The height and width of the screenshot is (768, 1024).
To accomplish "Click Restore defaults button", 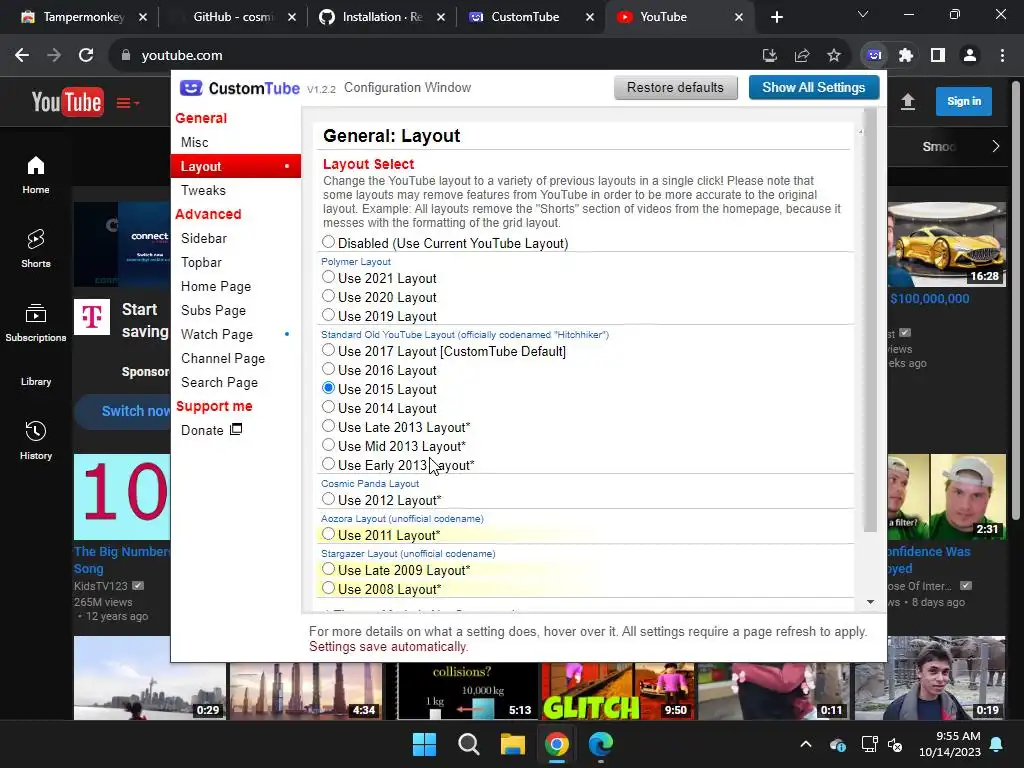I will tap(675, 88).
